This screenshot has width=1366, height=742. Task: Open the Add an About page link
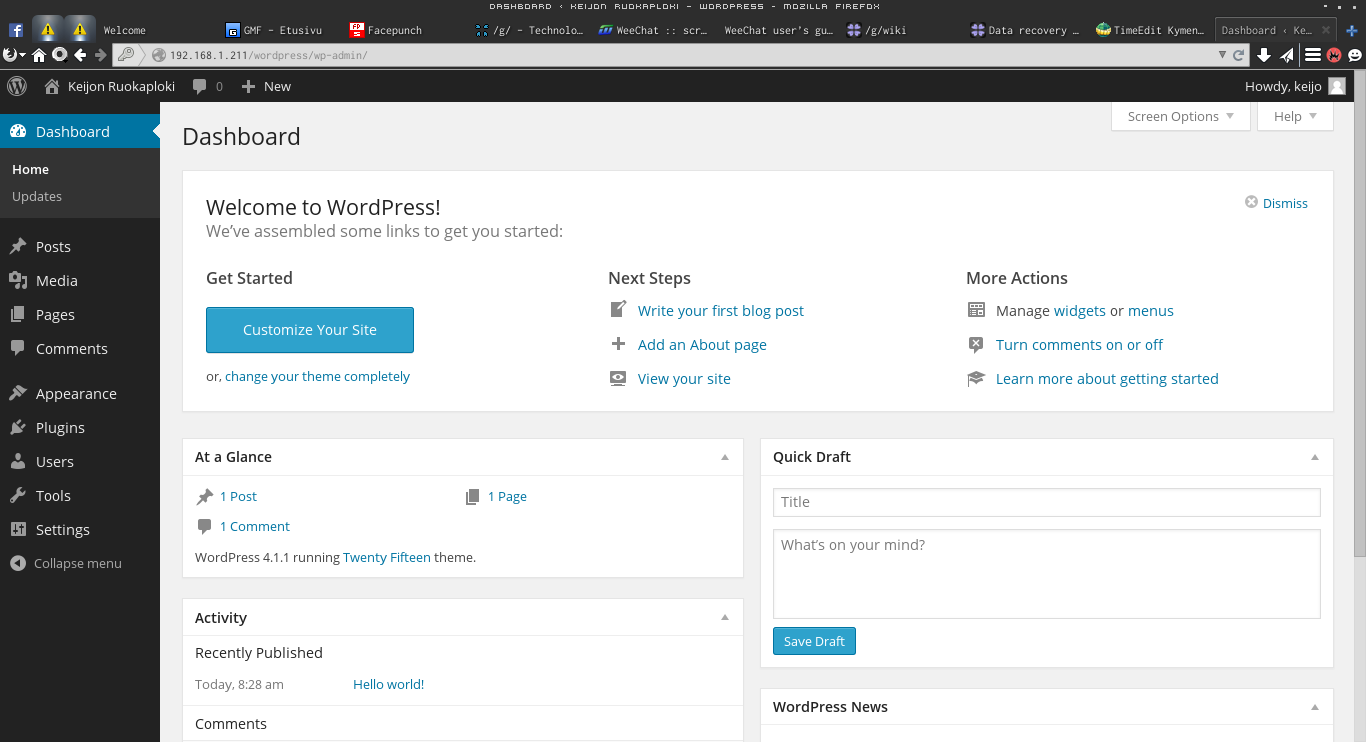[702, 345]
